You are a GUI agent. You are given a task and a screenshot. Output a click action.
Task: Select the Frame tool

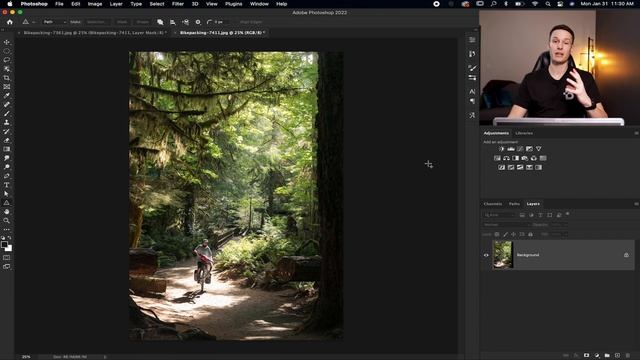[x=7, y=87]
